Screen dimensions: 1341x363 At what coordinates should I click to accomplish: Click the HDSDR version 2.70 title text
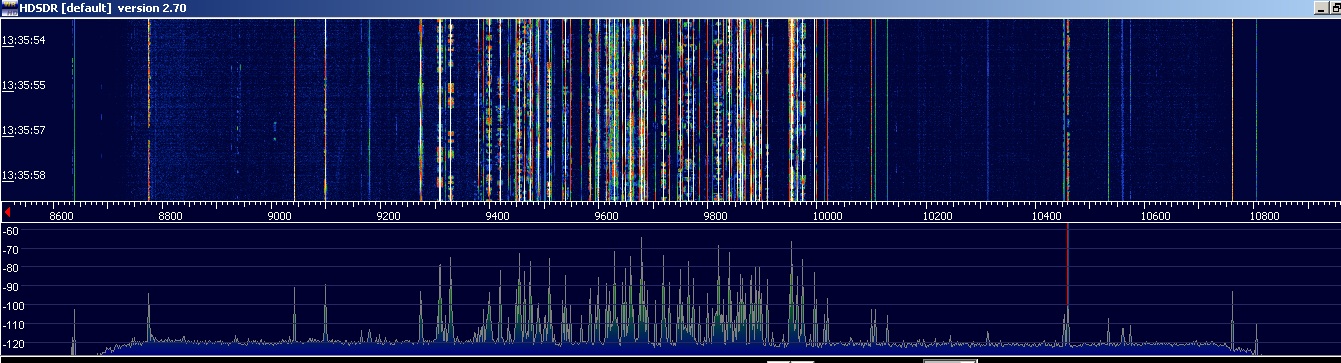[103, 8]
